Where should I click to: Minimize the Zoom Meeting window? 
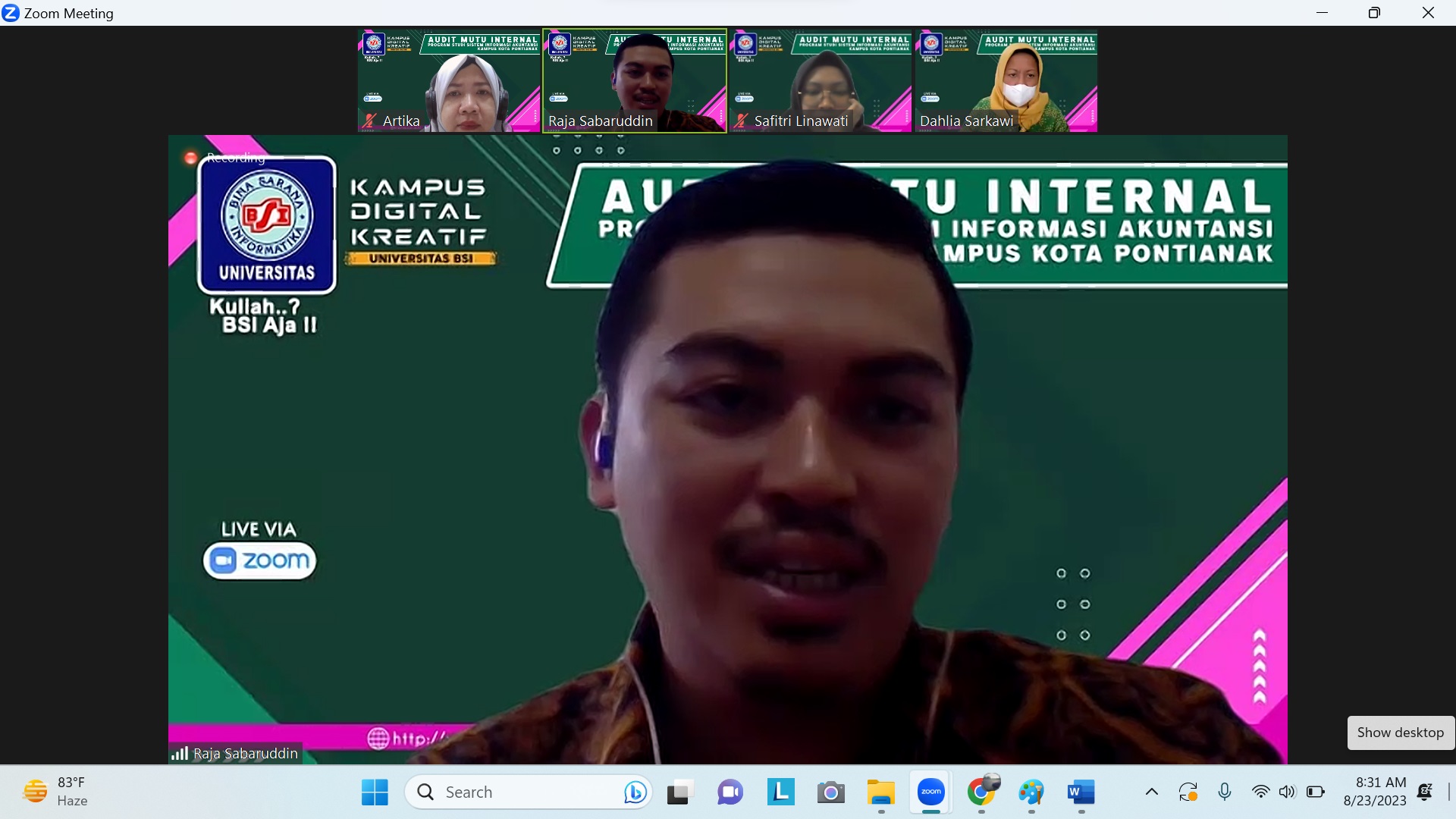[1323, 13]
